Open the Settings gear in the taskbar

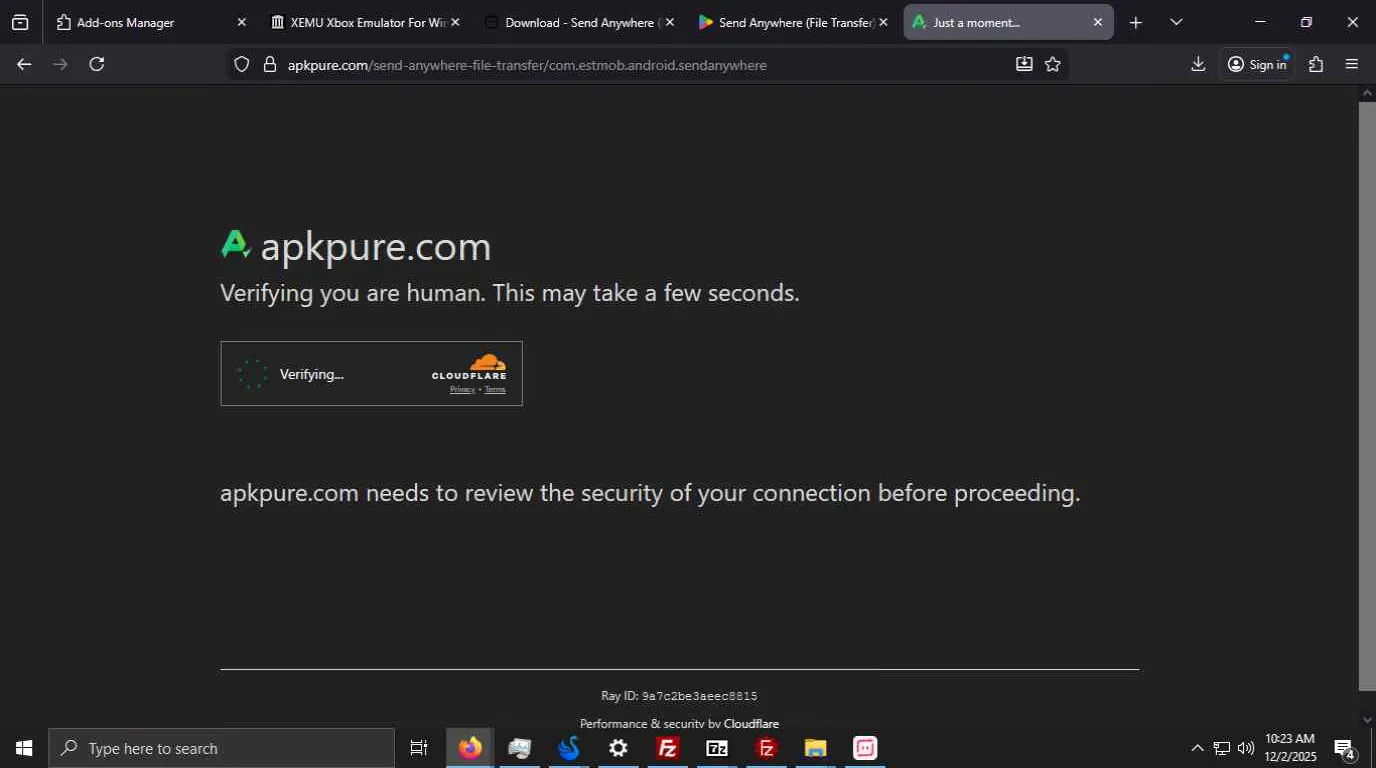click(x=619, y=748)
